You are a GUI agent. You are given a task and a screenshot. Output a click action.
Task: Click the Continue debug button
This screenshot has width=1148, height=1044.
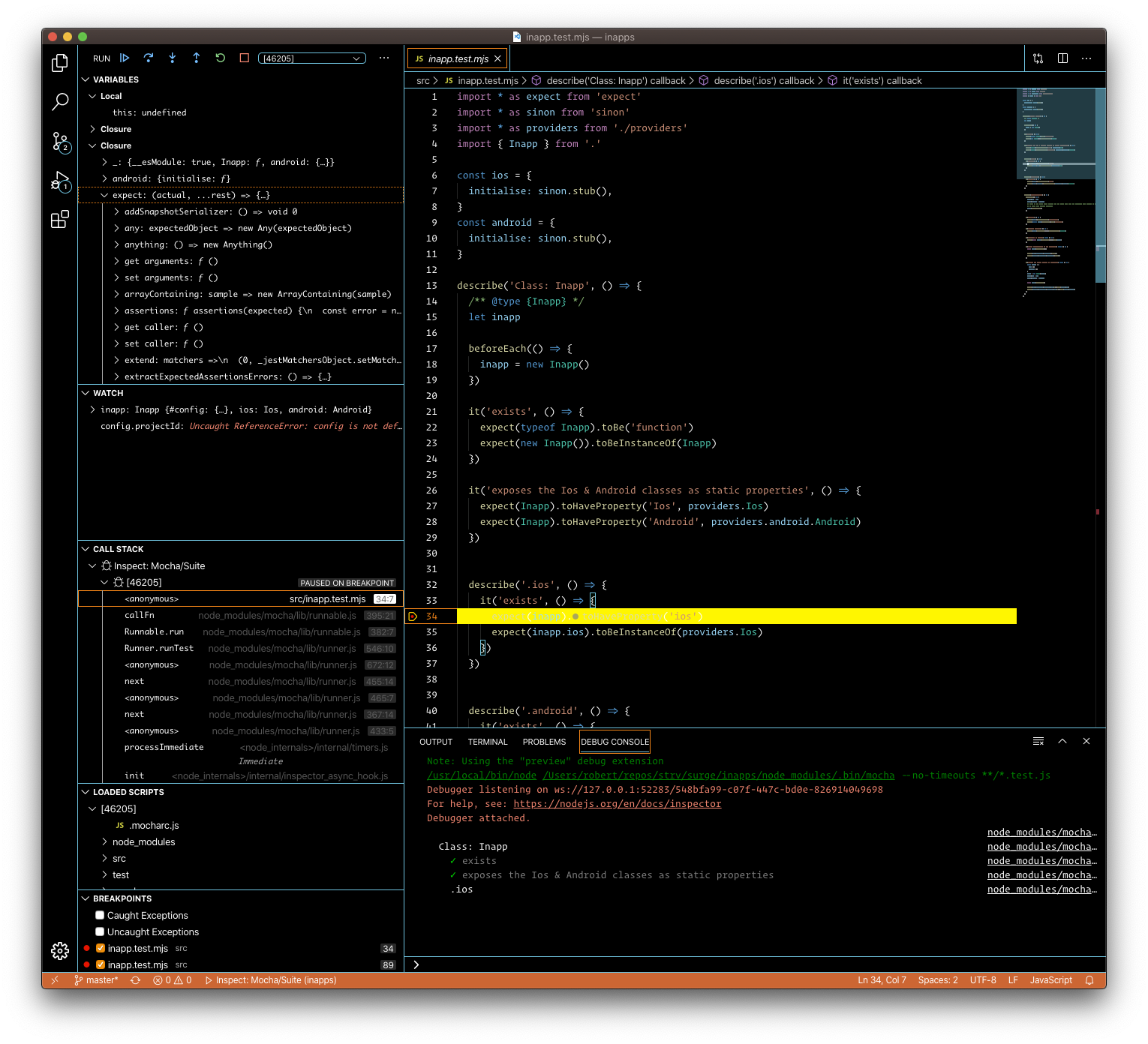pos(125,58)
